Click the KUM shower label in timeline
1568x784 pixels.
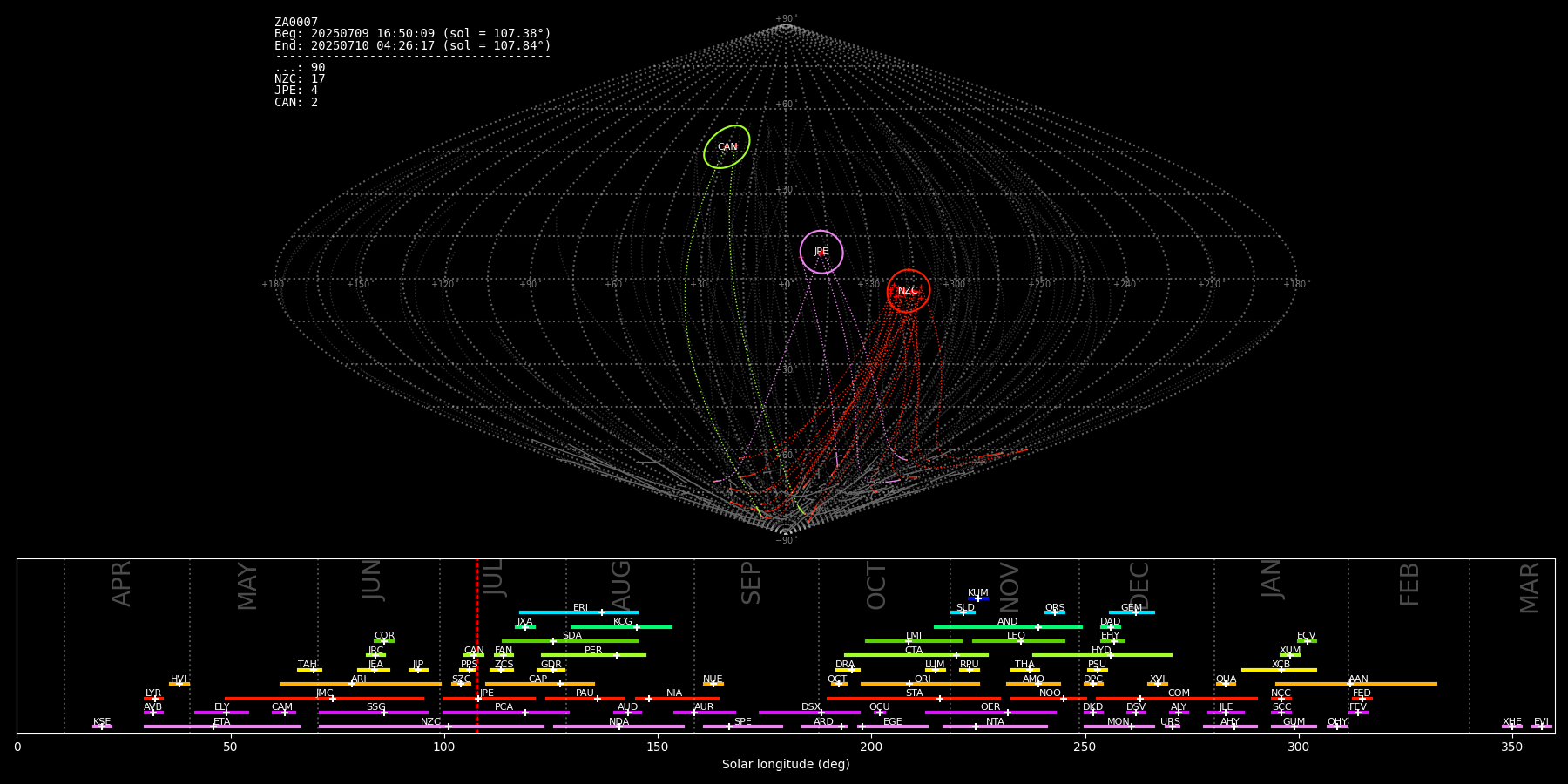pos(978,593)
